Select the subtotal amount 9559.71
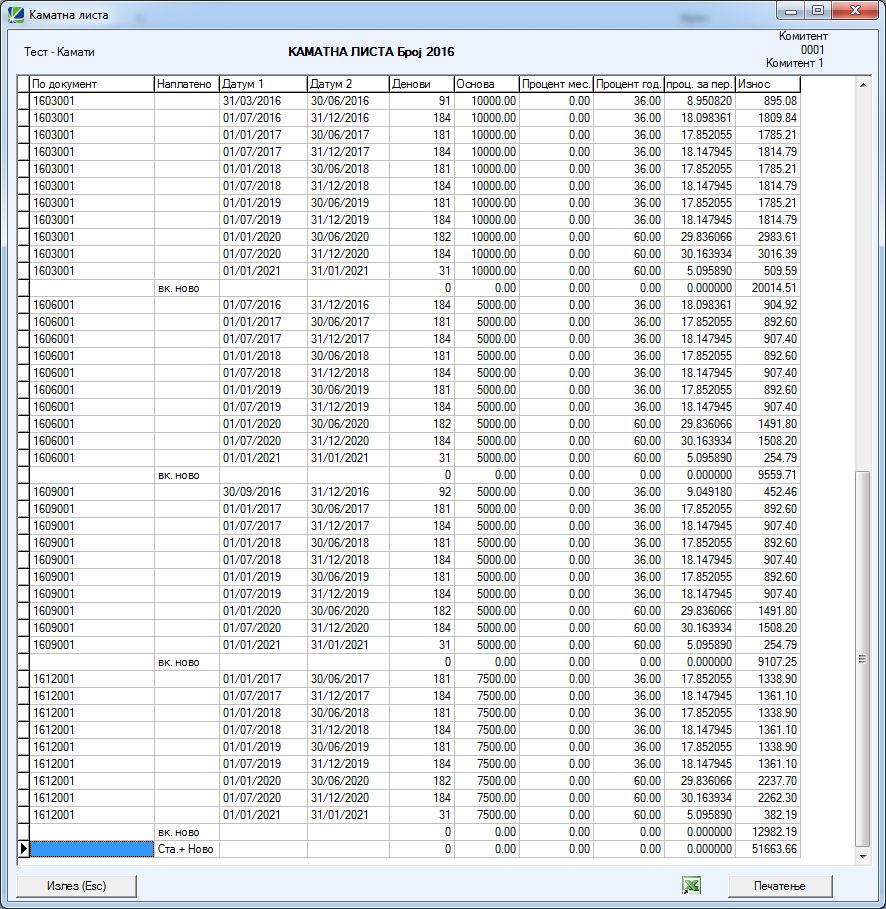This screenshot has height=909, width=886. tap(768, 475)
